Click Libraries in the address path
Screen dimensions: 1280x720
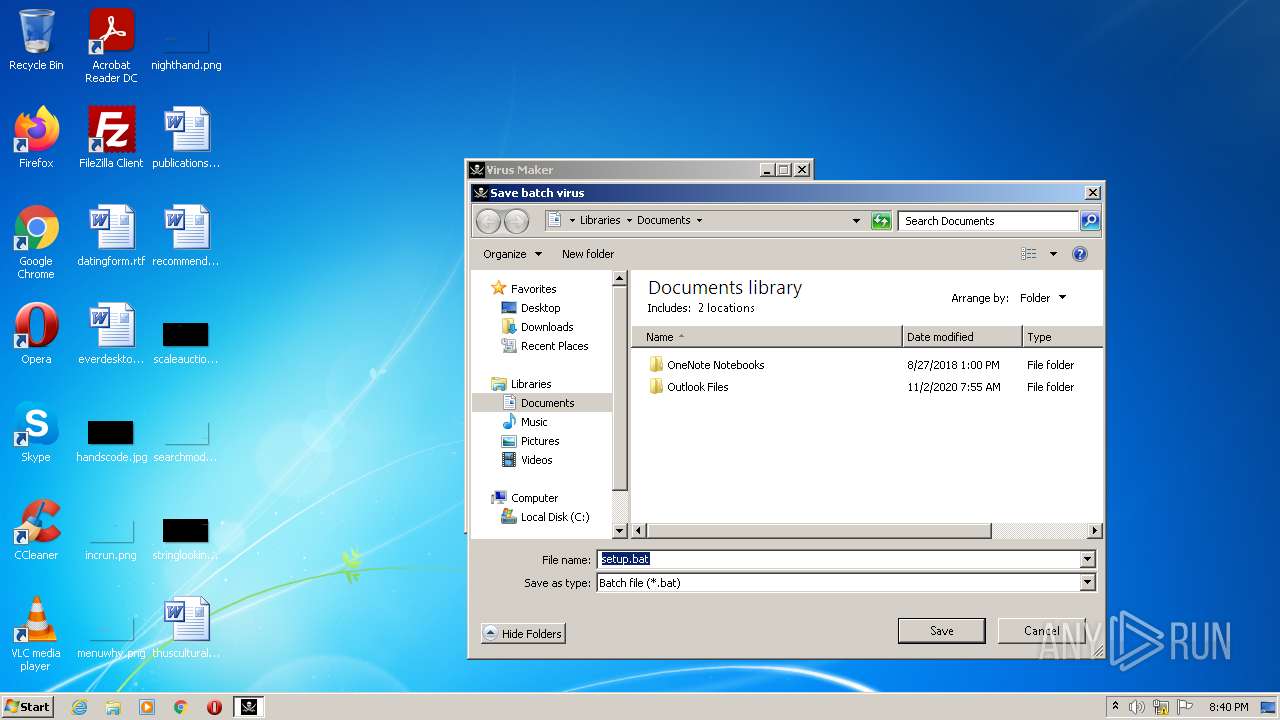600,220
